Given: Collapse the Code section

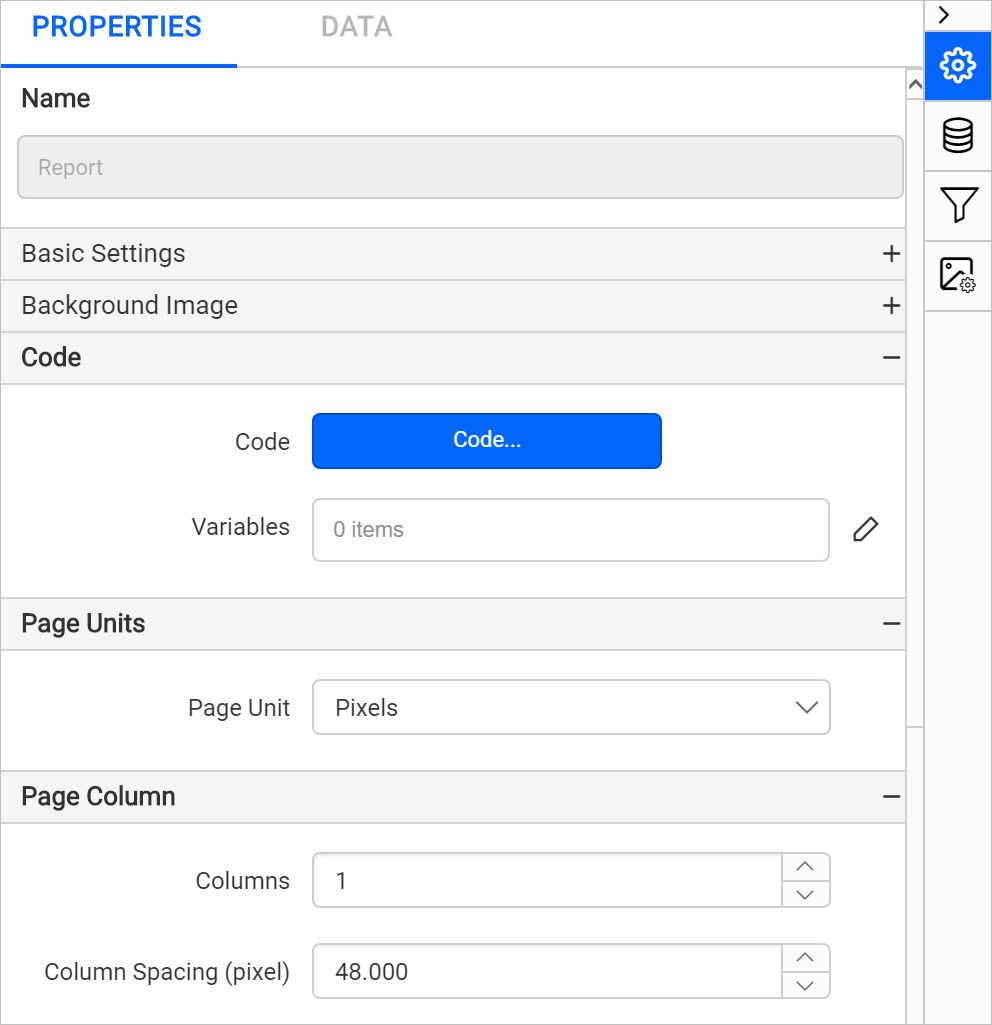Looking at the screenshot, I should (891, 358).
